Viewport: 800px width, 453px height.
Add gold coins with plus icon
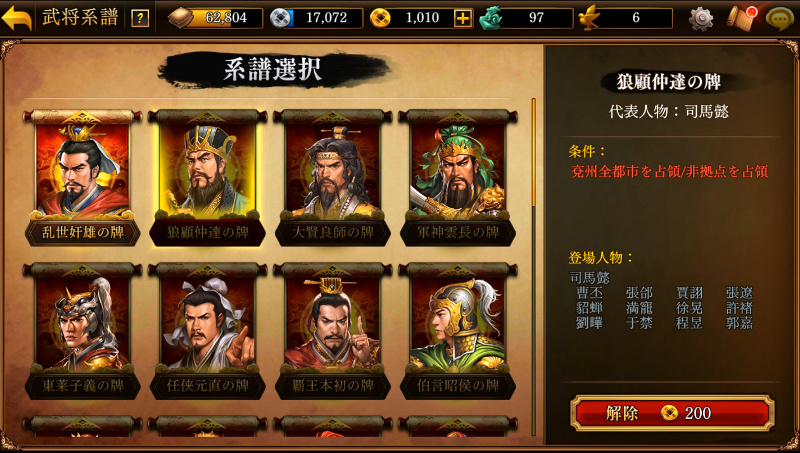462,18
